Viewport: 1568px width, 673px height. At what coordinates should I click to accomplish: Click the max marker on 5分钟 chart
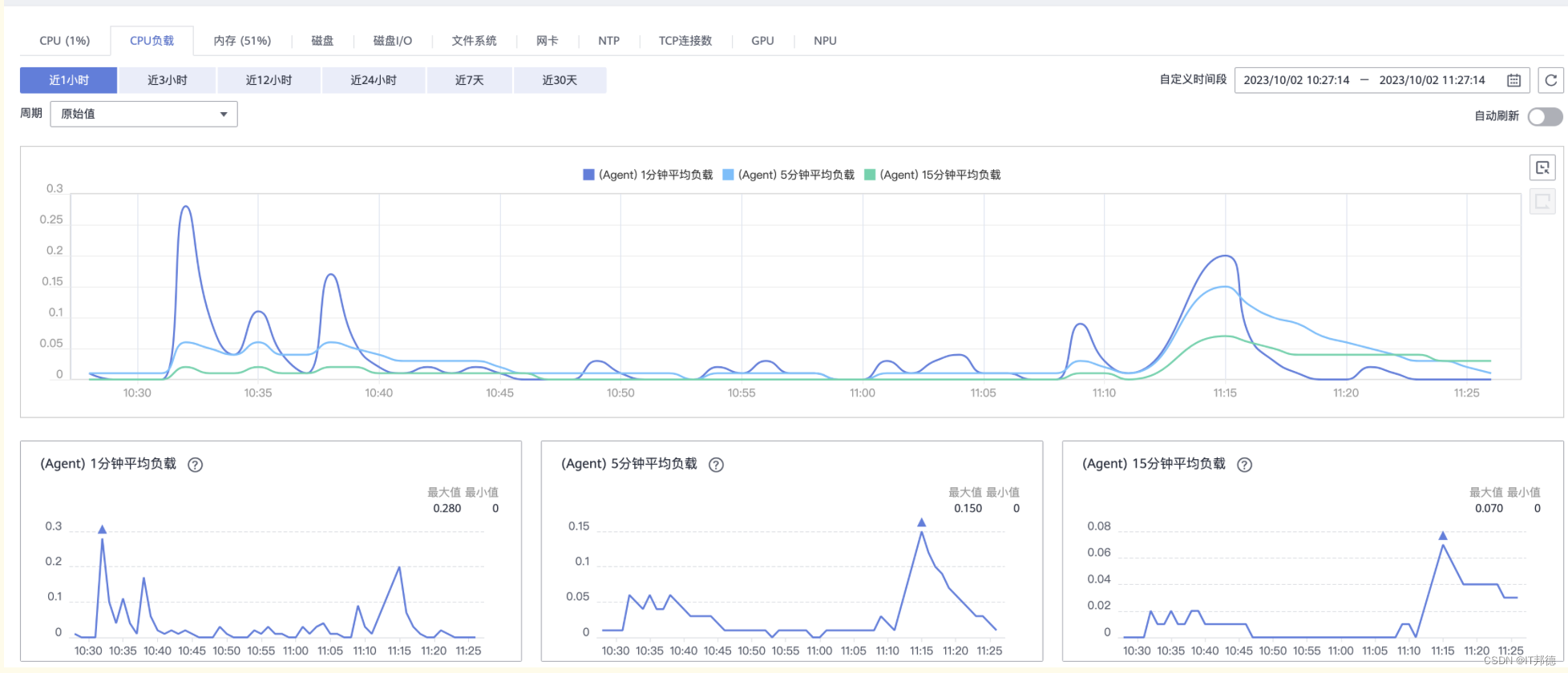pos(921,522)
